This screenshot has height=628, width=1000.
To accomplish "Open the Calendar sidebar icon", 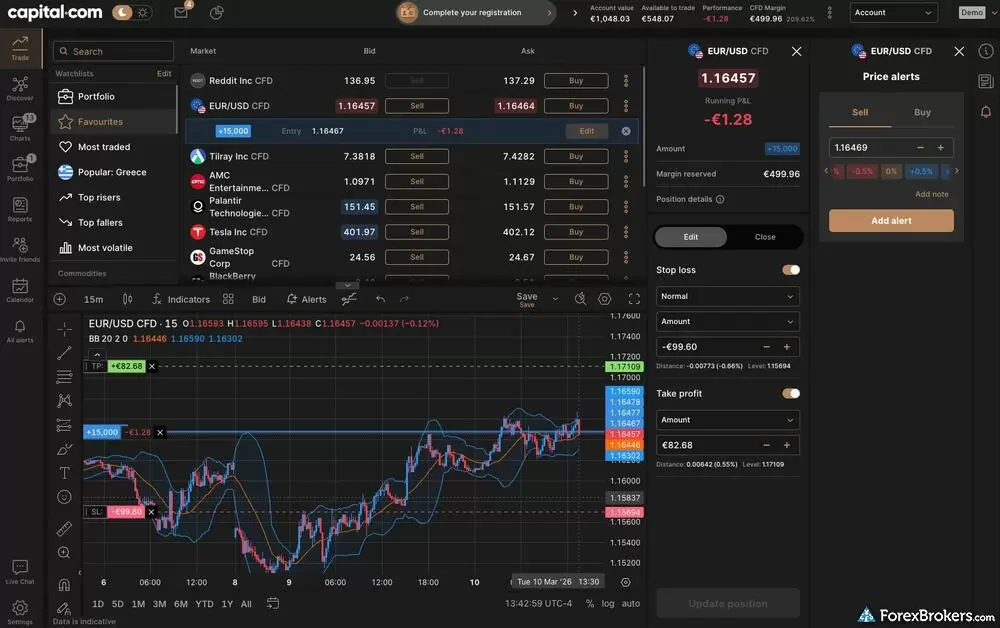I will tap(20, 290).
